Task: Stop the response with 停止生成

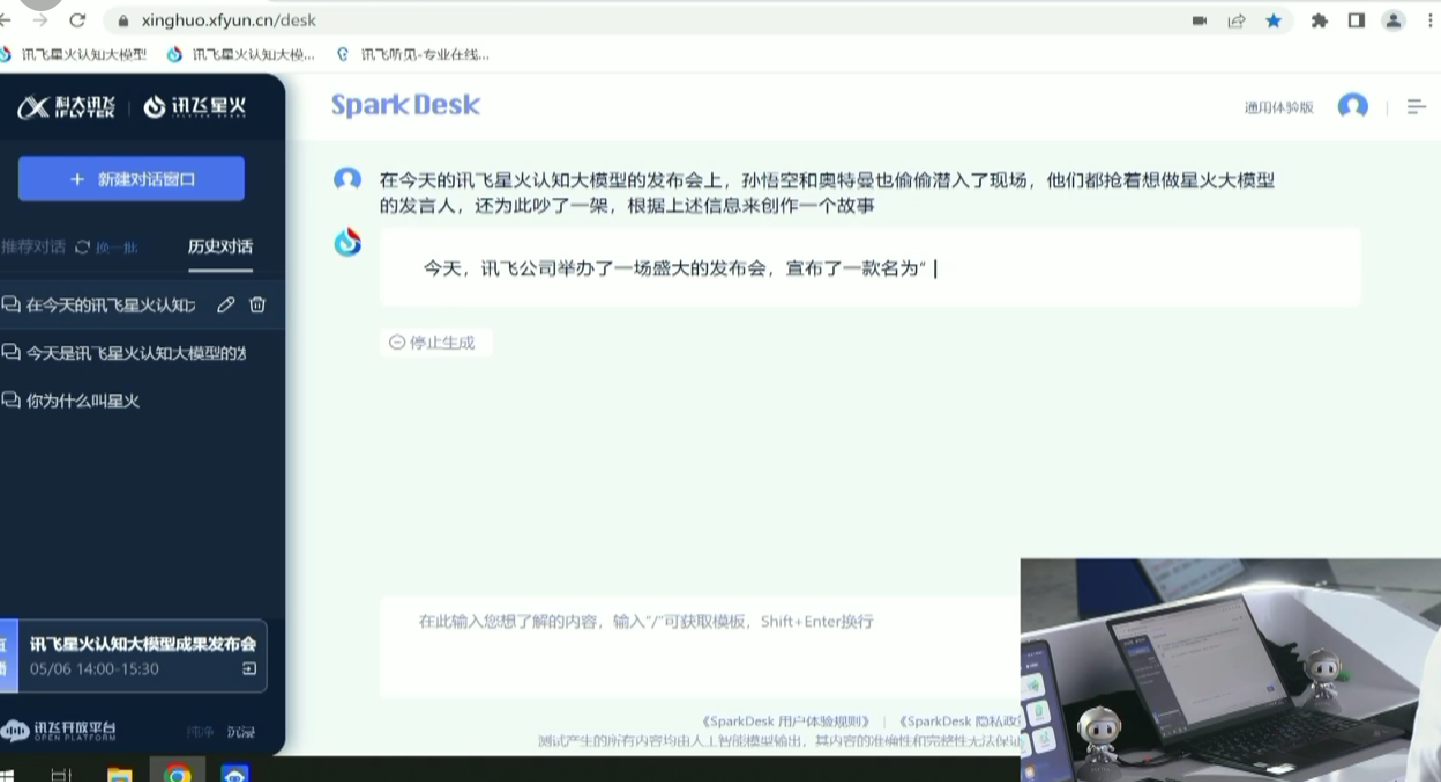Action: tap(436, 343)
